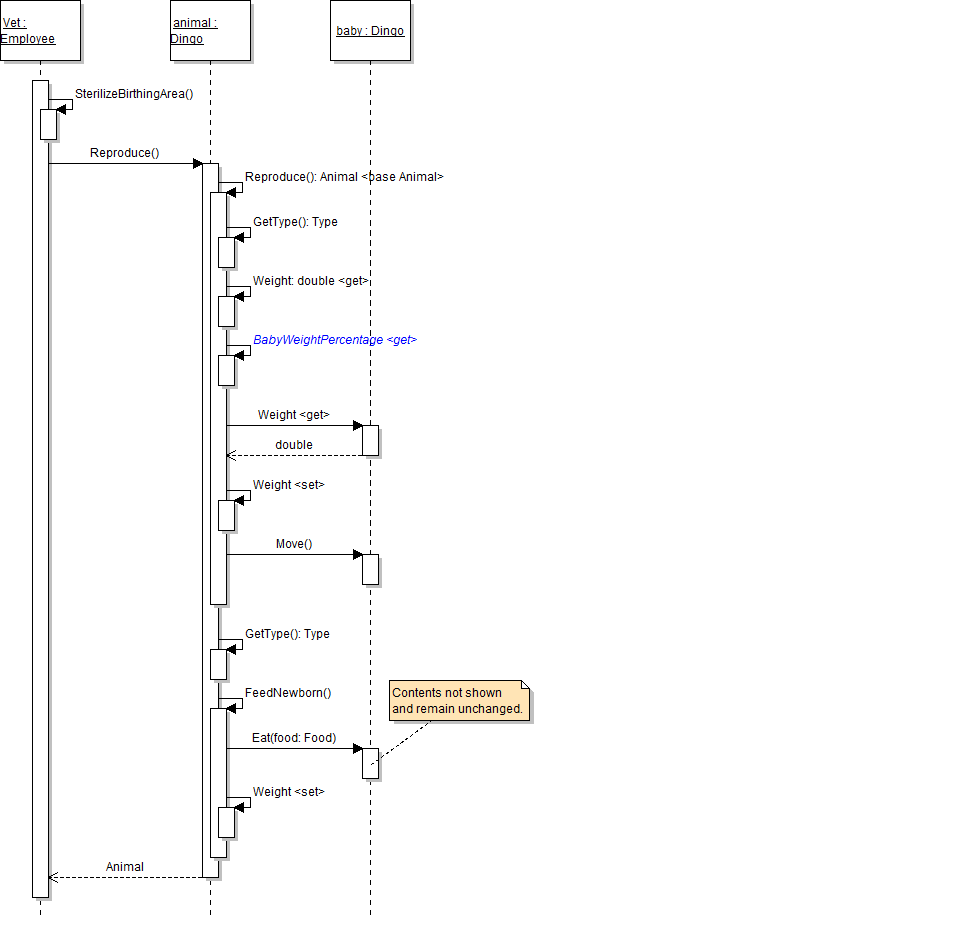Image resolution: width=964 pixels, height=943 pixels.
Task: Select the baby : Dingo object box
Action: [x=370, y=31]
